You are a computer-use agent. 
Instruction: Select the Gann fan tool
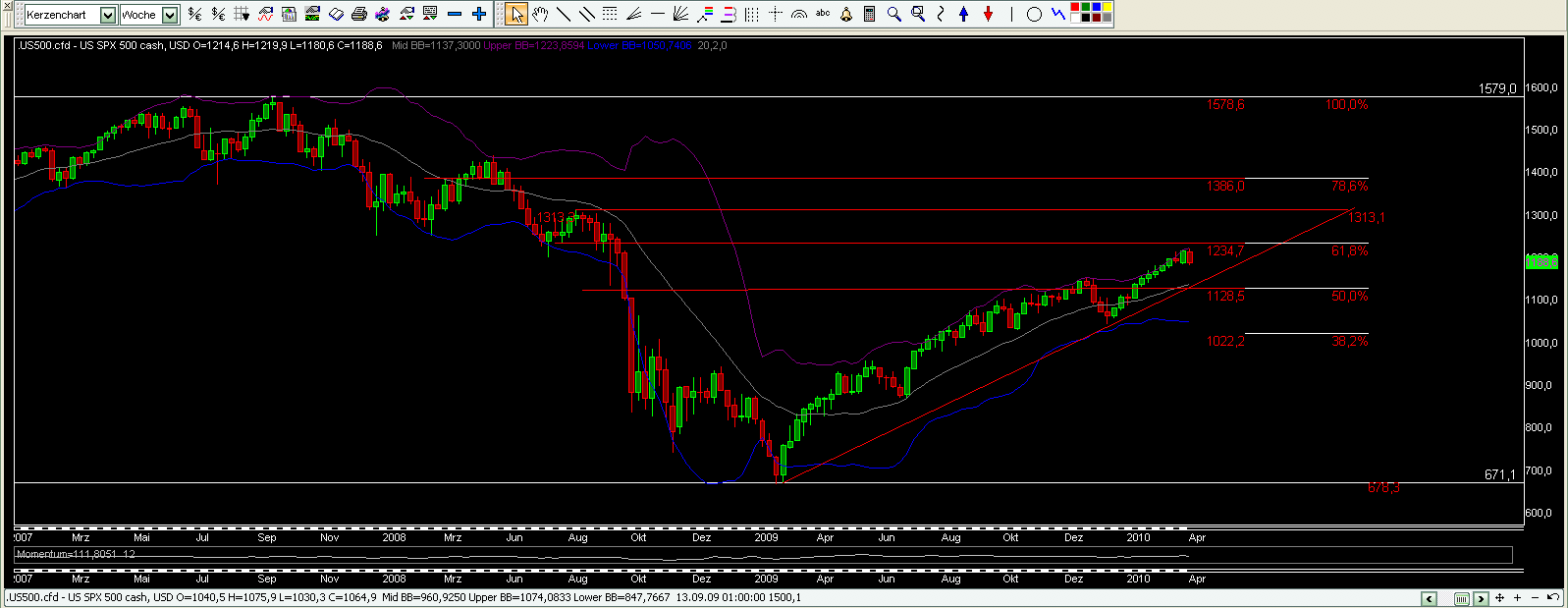(680, 14)
